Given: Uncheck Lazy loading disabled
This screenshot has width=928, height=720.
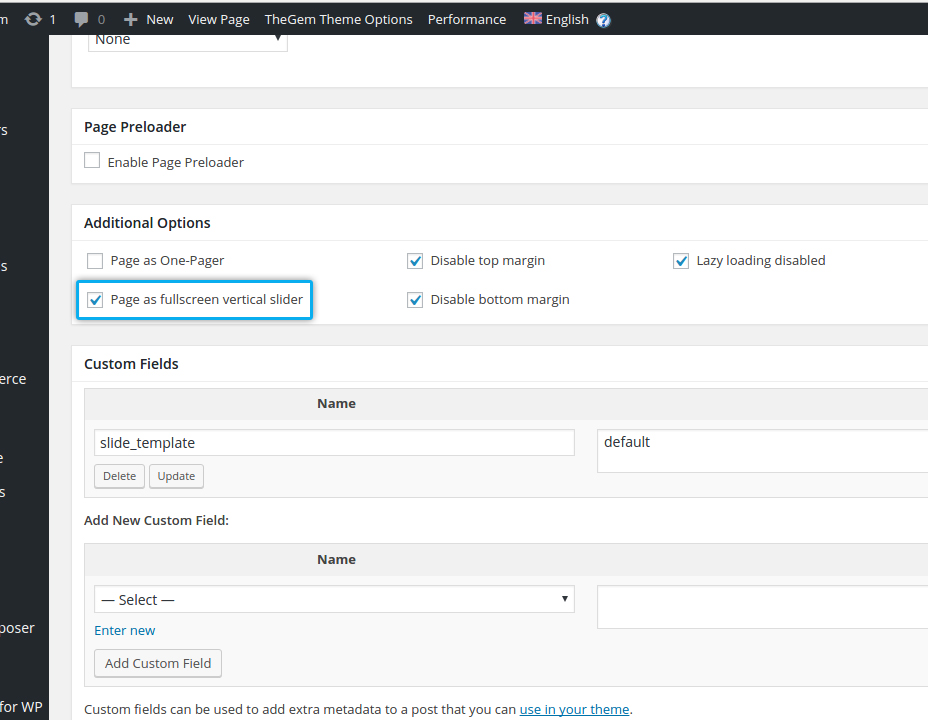Looking at the screenshot, I should pyautogui.click(x=681, y=261).
